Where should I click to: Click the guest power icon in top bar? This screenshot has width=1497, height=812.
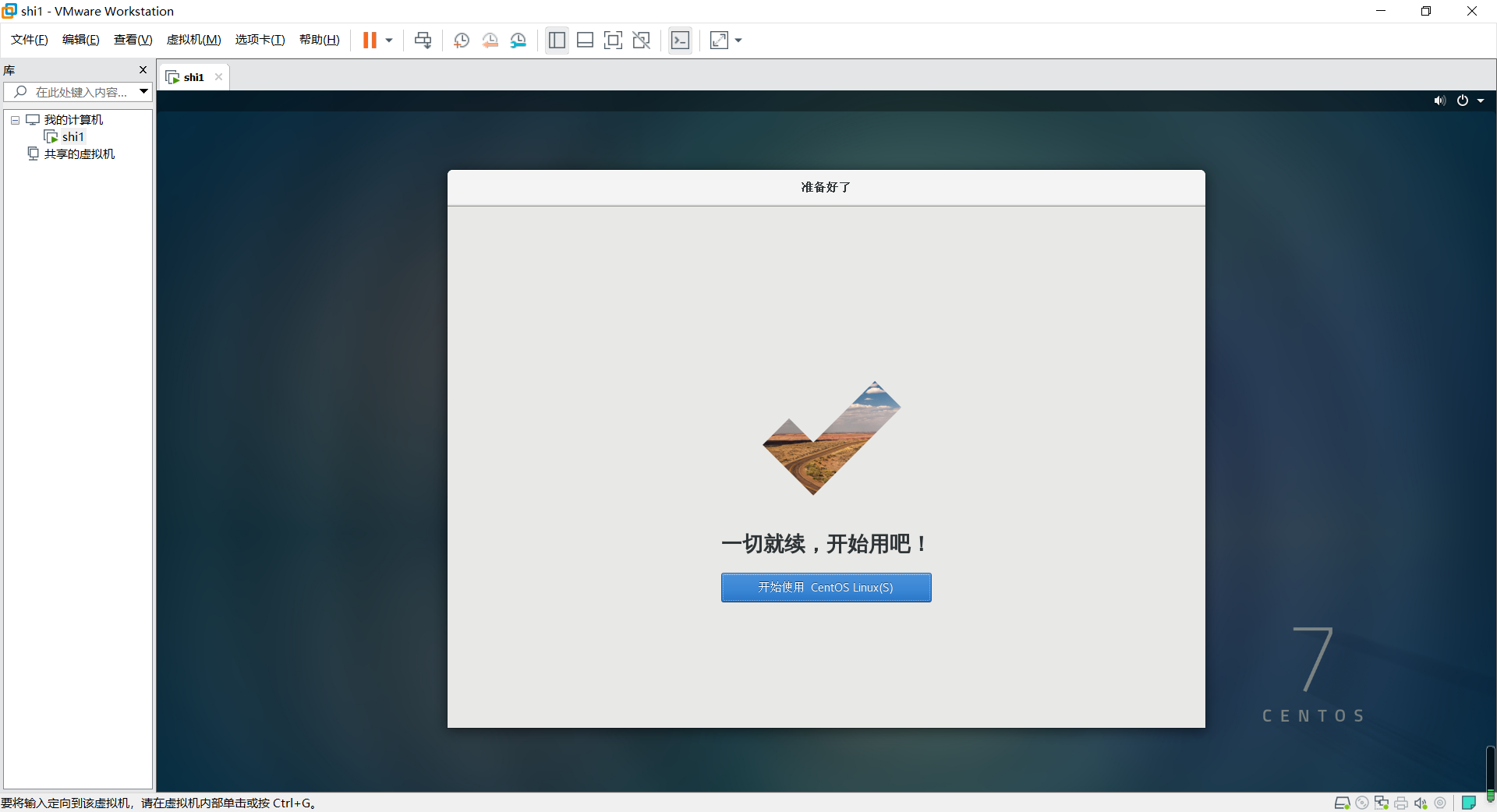coord(1463,101)
